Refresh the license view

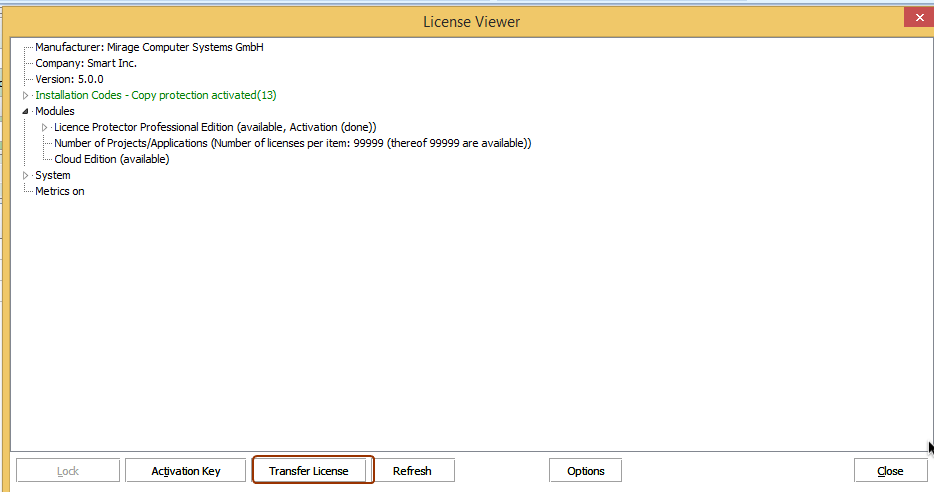click(x=412, y=471)
